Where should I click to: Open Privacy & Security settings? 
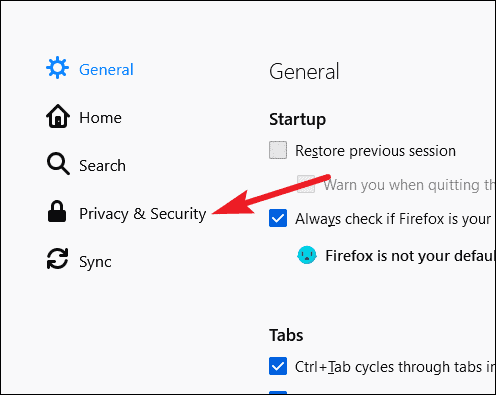click(x=143, y=214)
